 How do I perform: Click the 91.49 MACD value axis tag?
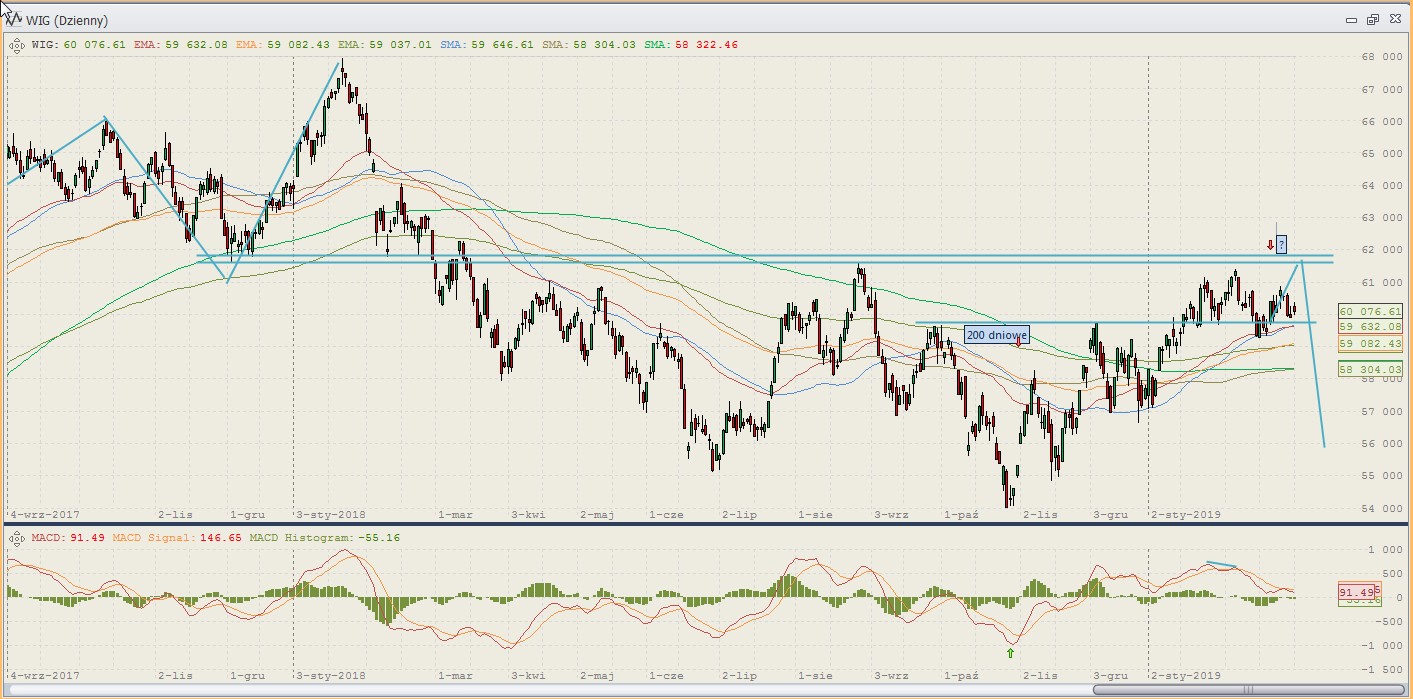pyautogui.click(x=1359, y=593)
